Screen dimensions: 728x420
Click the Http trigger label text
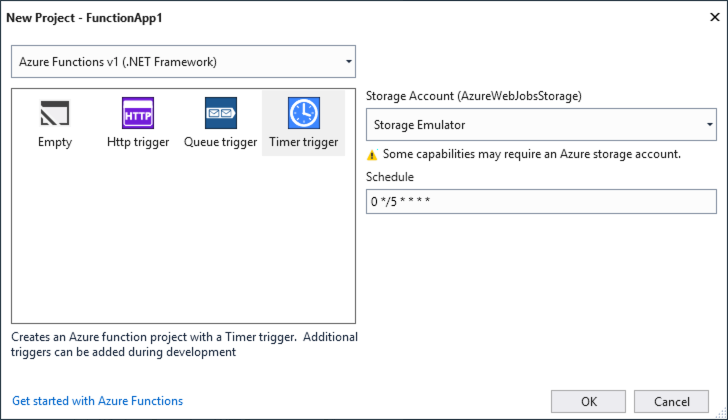click(138, 142)
